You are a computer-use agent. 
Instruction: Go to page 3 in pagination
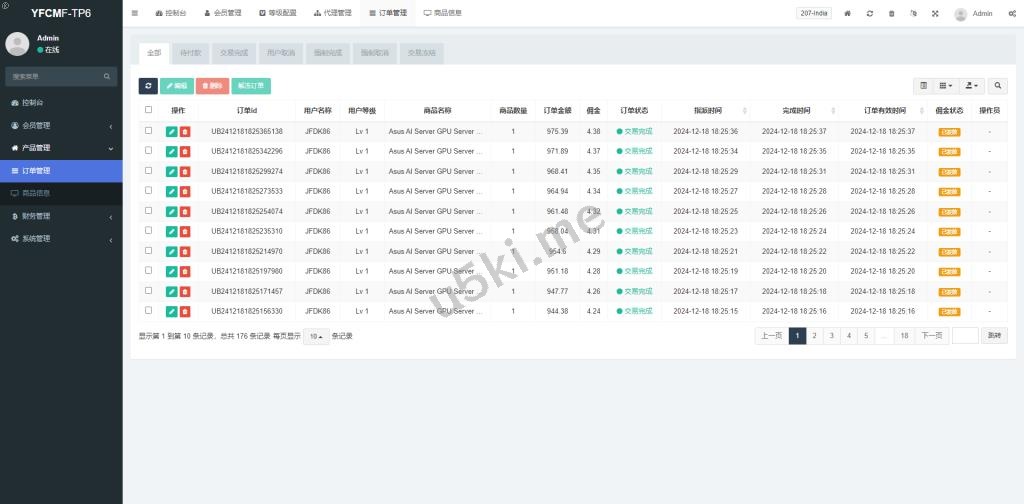coord(831,336)
